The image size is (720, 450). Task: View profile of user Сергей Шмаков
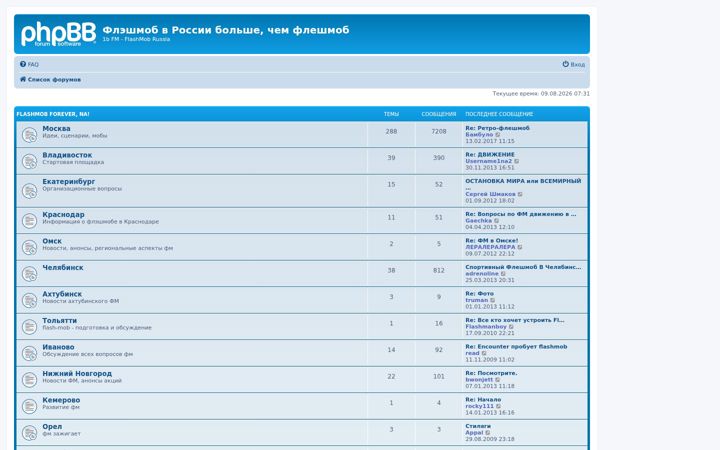[x=490, y=194]
